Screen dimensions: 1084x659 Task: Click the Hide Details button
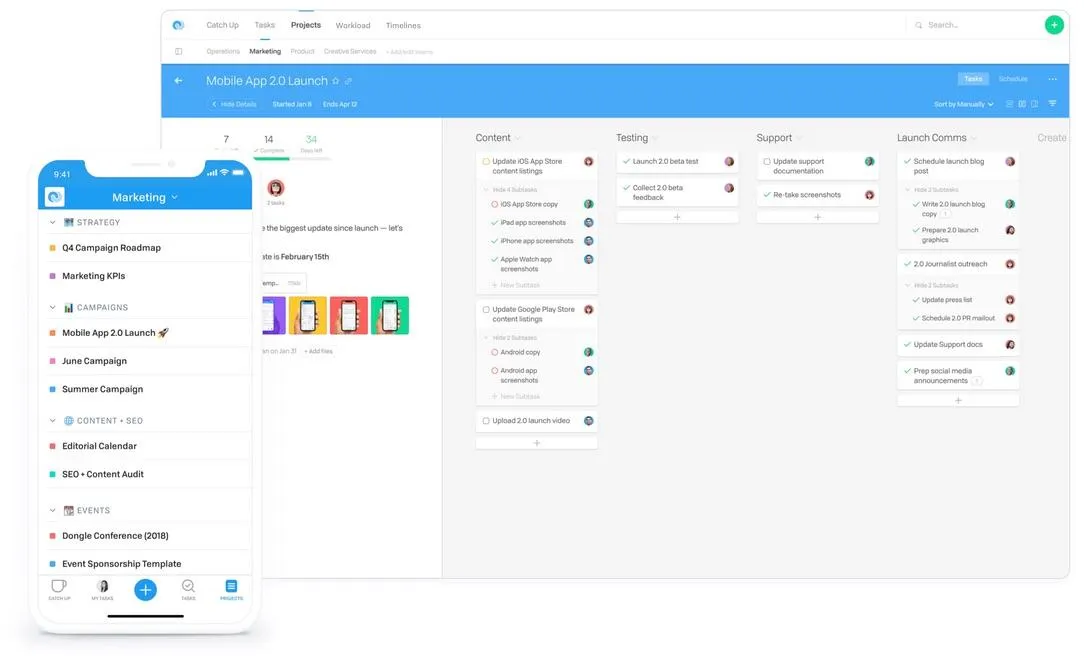(x=234, y=104)
